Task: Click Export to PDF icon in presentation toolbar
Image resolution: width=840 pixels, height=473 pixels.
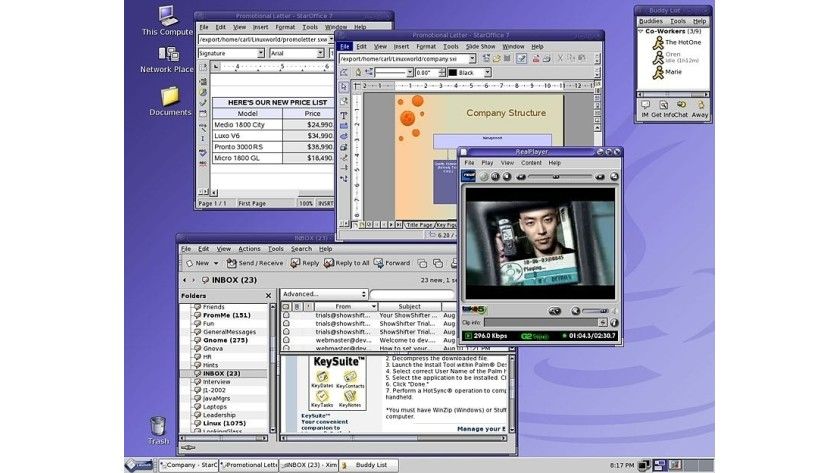Action: click(535, 59)
